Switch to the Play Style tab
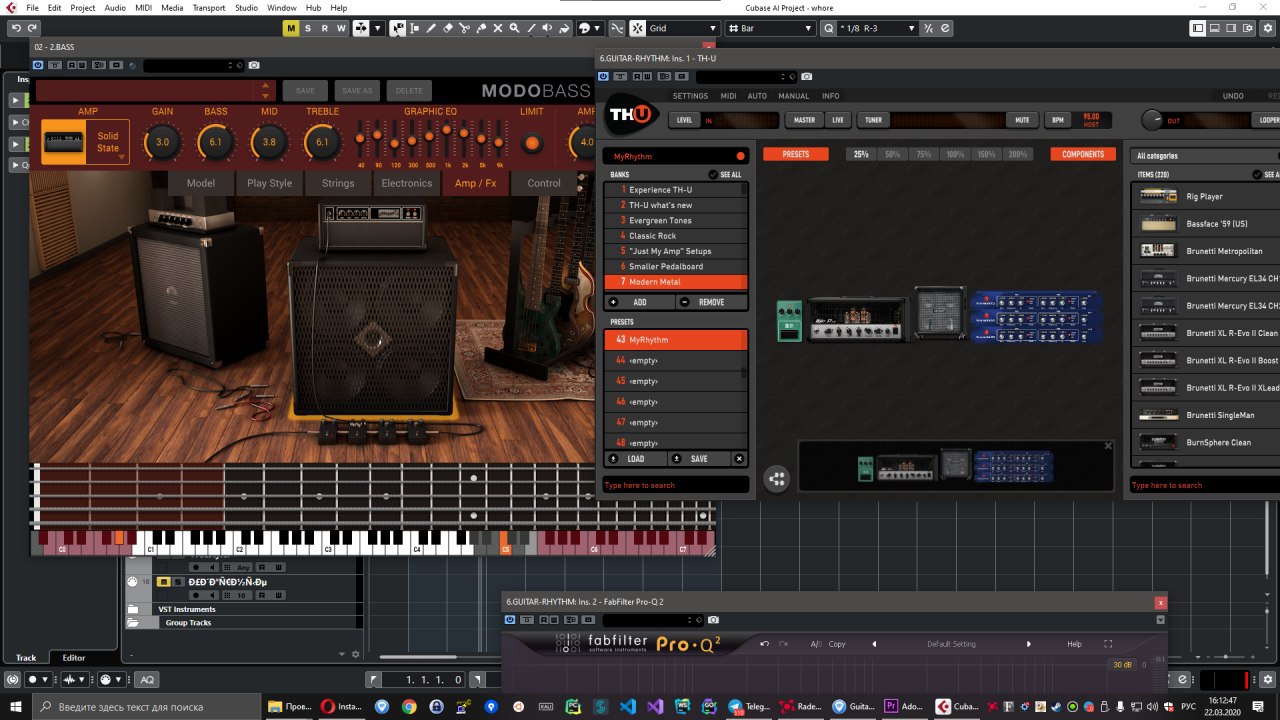Screen dimensions: 1280x720 [270, 183]
